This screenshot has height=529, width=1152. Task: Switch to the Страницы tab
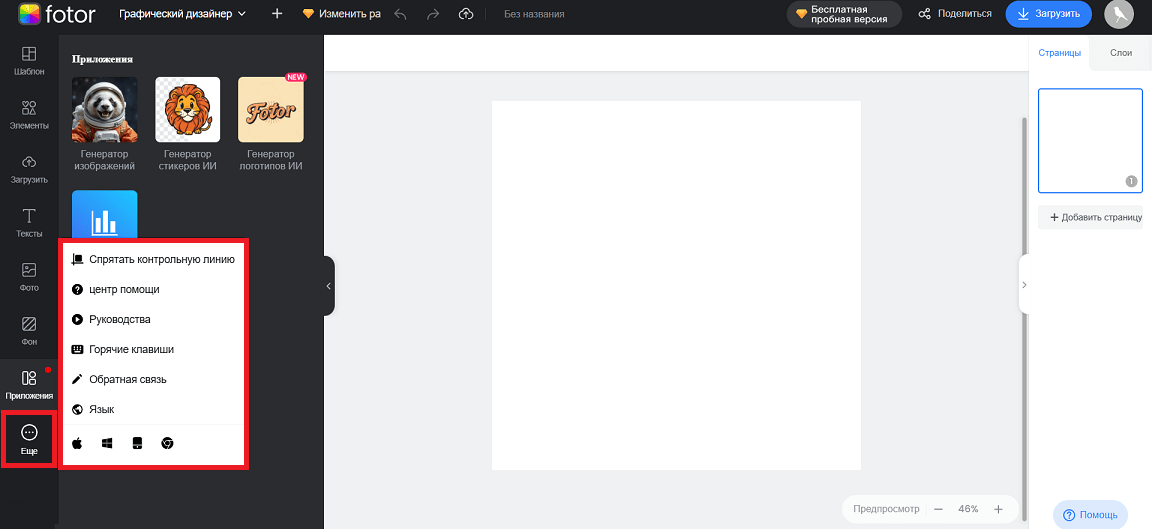click(1059, 53)
